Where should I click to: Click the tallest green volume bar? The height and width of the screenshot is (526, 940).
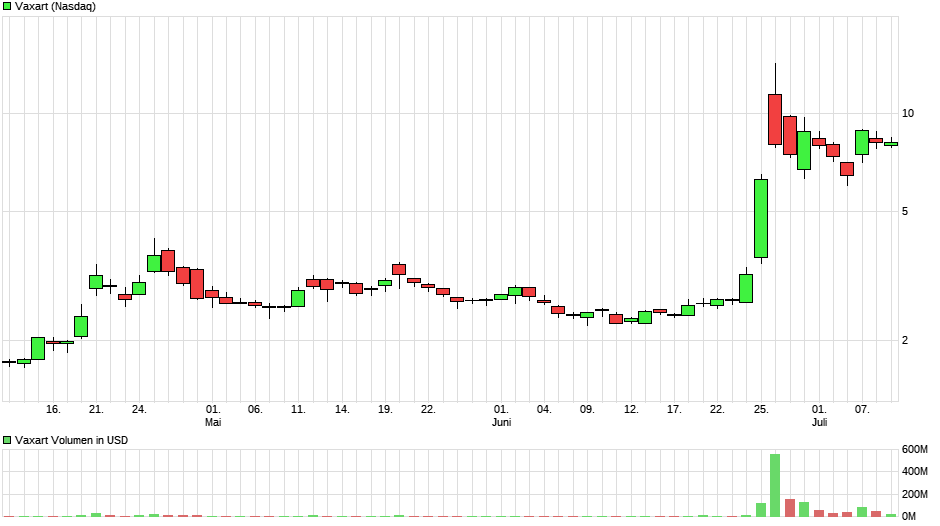[x=775, y=485]
